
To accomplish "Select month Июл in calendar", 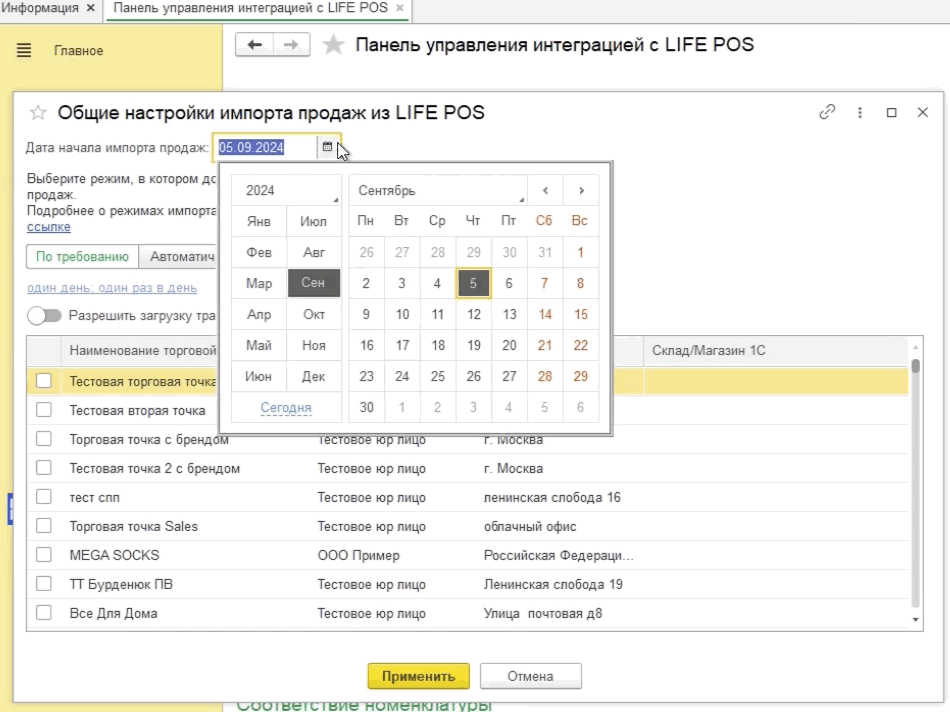I will click(x=313, y=221).
